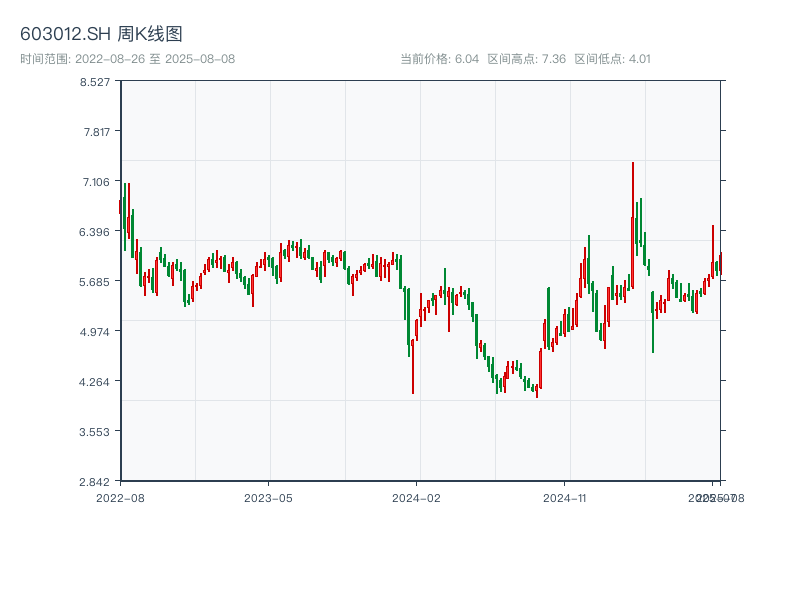
Task: Click the 2024-11 x-axis date label
Action: coord(565,497)
